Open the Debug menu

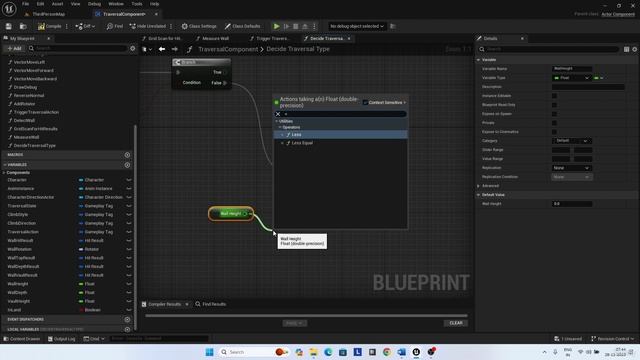point(94,4)
